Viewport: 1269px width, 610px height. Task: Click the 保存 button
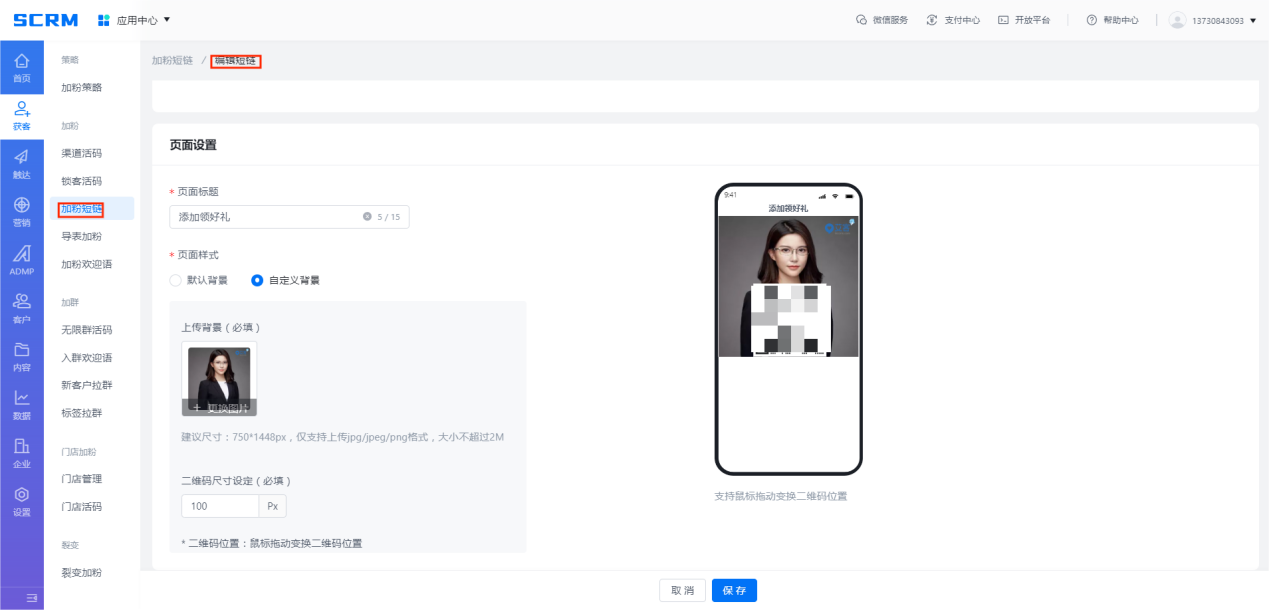(734, 591)
